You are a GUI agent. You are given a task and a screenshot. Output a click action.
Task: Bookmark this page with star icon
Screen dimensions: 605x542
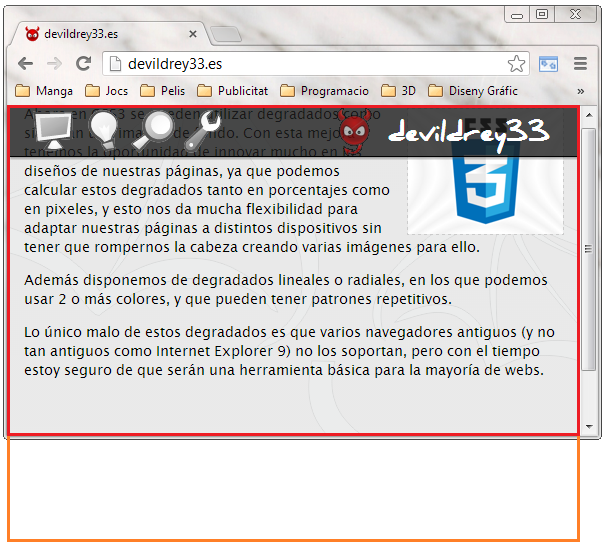pyautogui.click(x=516, y=64)
